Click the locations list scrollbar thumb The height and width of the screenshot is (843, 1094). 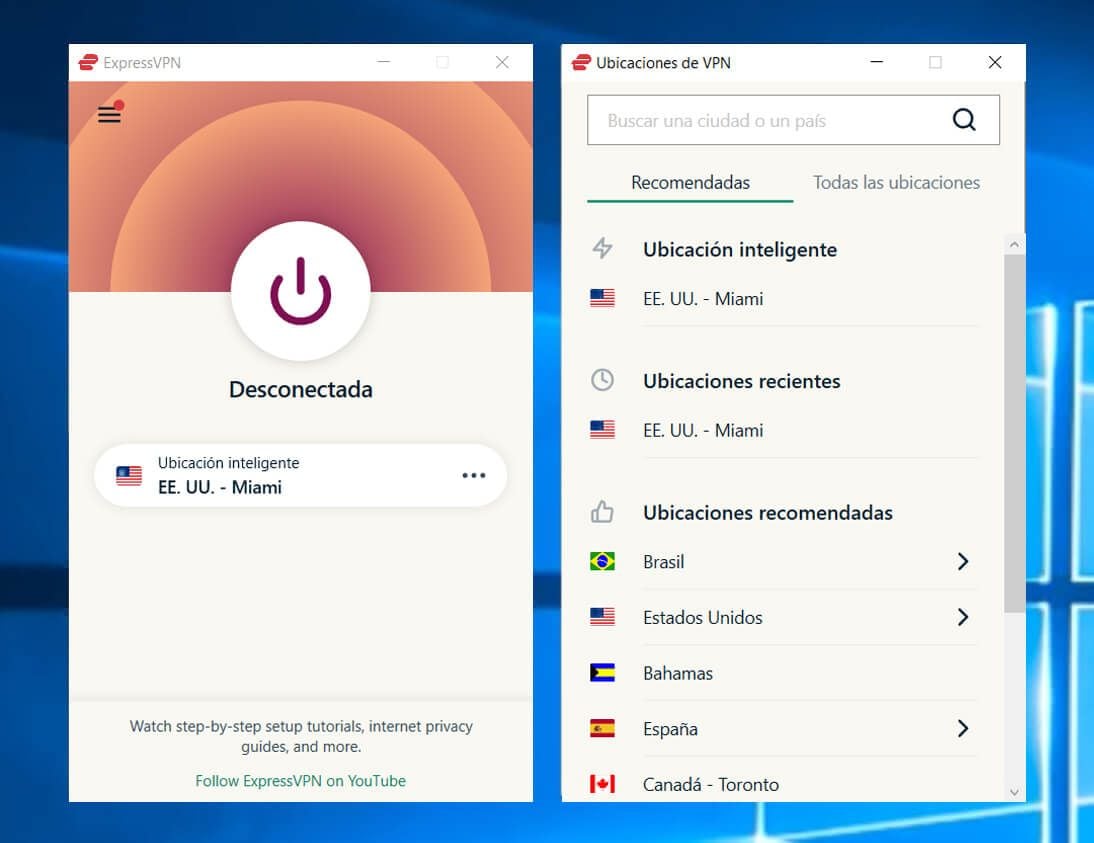click(x=1014, y=433)
